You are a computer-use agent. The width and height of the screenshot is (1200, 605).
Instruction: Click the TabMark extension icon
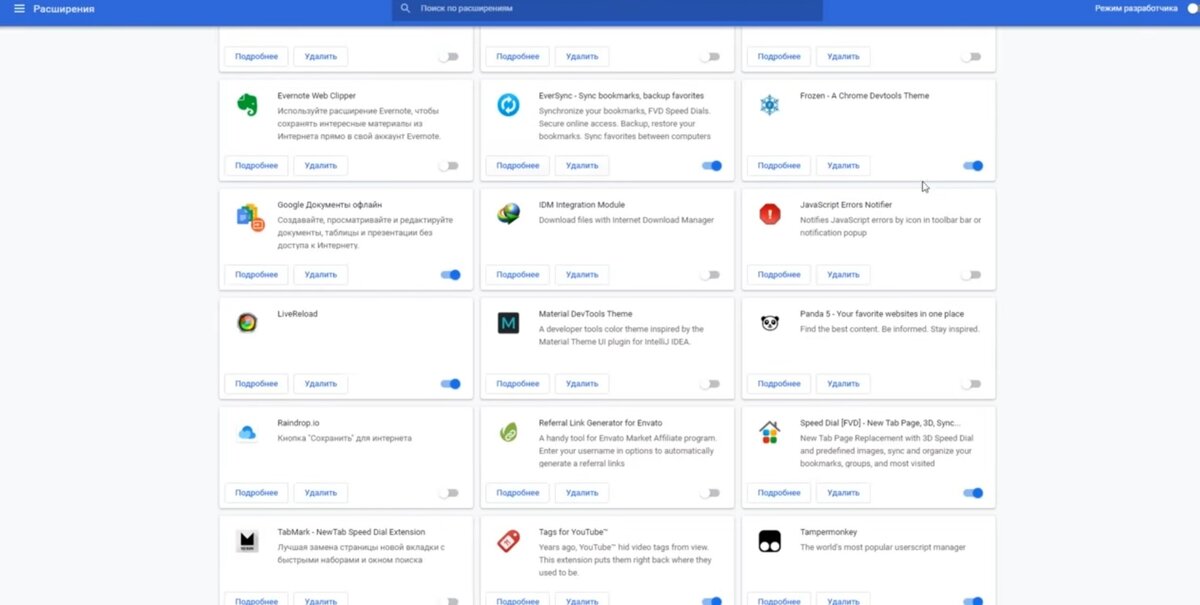pyautogui.click(x=246, y=541)
